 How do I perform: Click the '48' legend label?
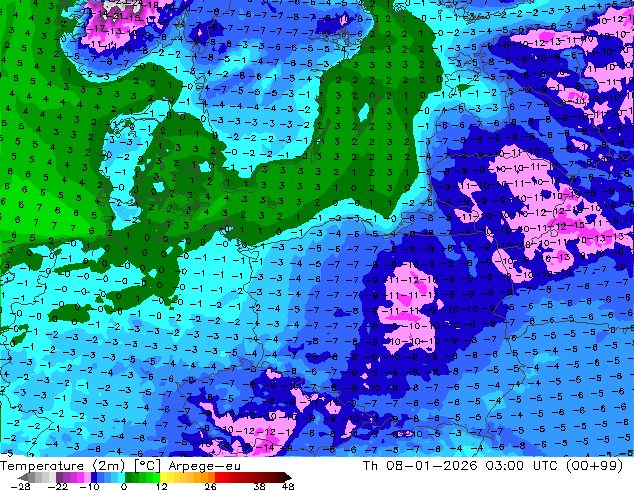pos(288,486)
